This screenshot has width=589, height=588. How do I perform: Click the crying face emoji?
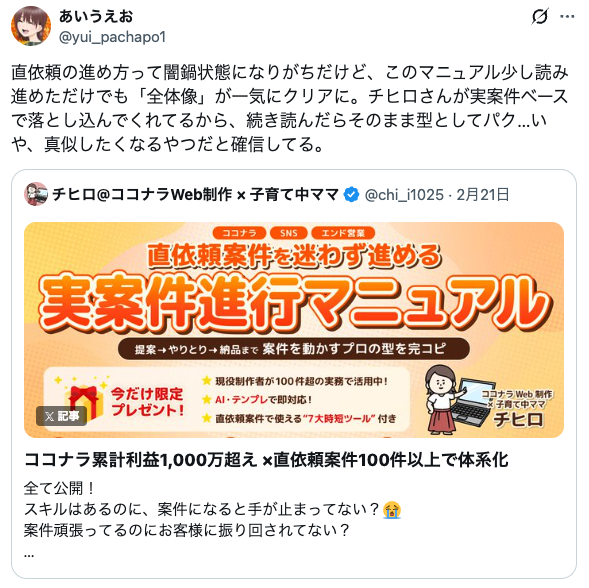coord(392,510)
